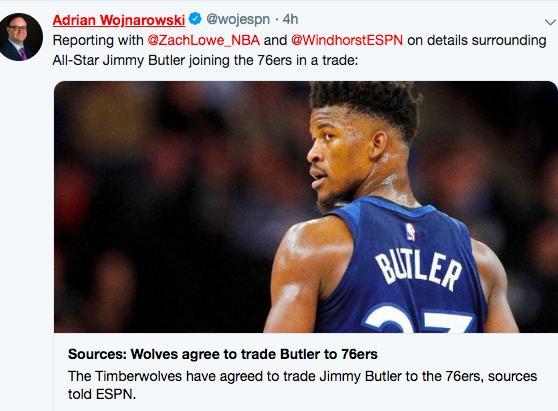The image size is (558, 411).
Task: Click the Reporting with tweet text
Action: [98, 40]
